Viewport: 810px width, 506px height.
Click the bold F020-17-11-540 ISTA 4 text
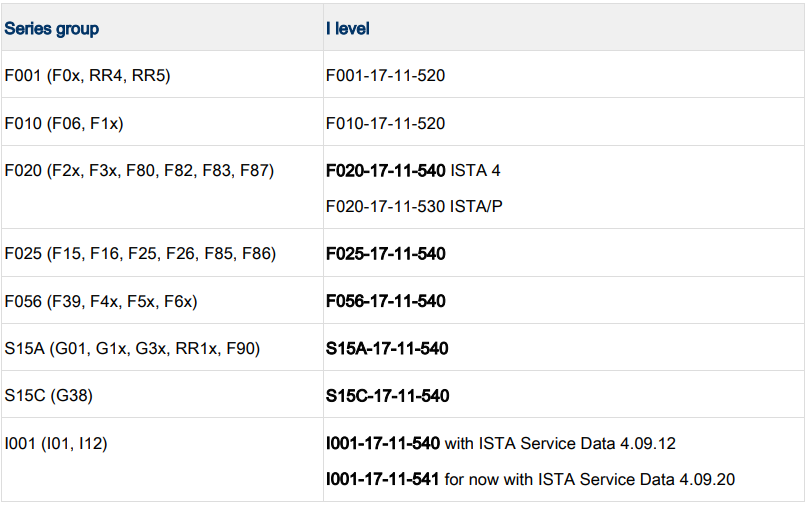[x=413, y=170]
